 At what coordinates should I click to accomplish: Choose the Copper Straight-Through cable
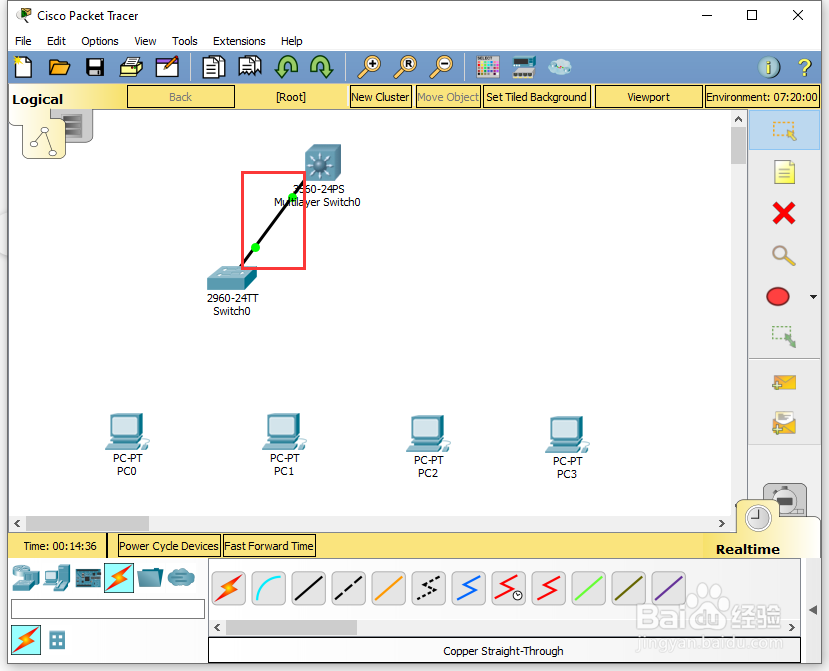[x=309, y=589]
